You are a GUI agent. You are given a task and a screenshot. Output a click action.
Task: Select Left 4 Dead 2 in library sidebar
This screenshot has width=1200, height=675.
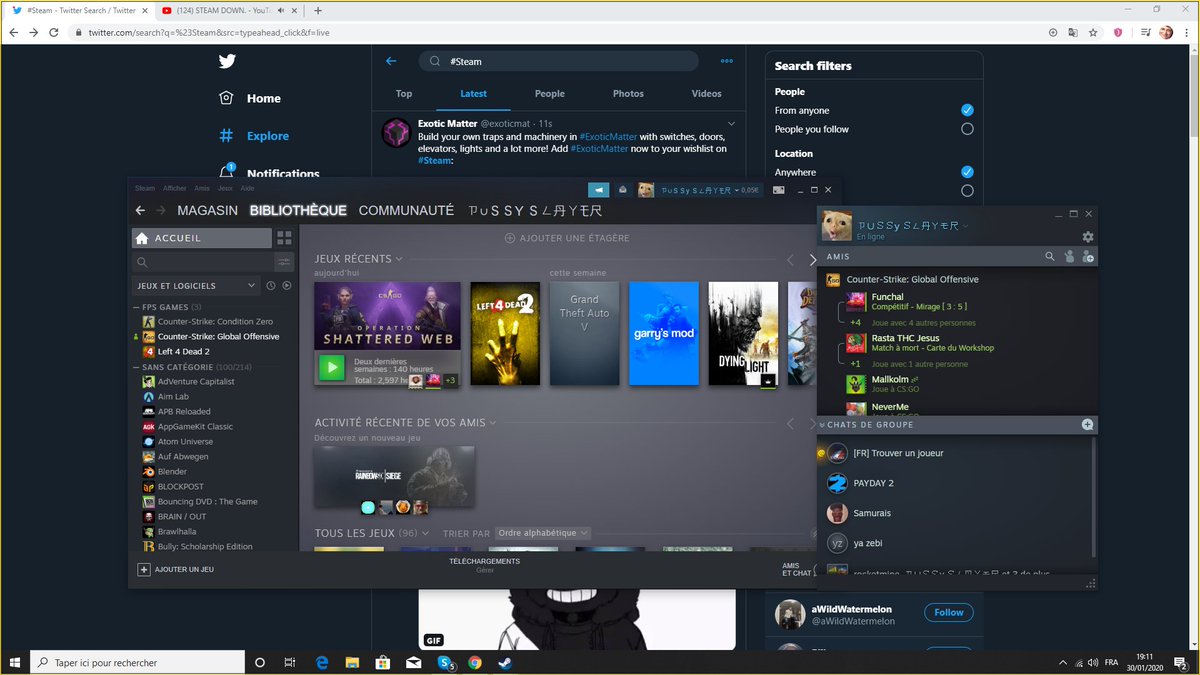coord(183,351)
